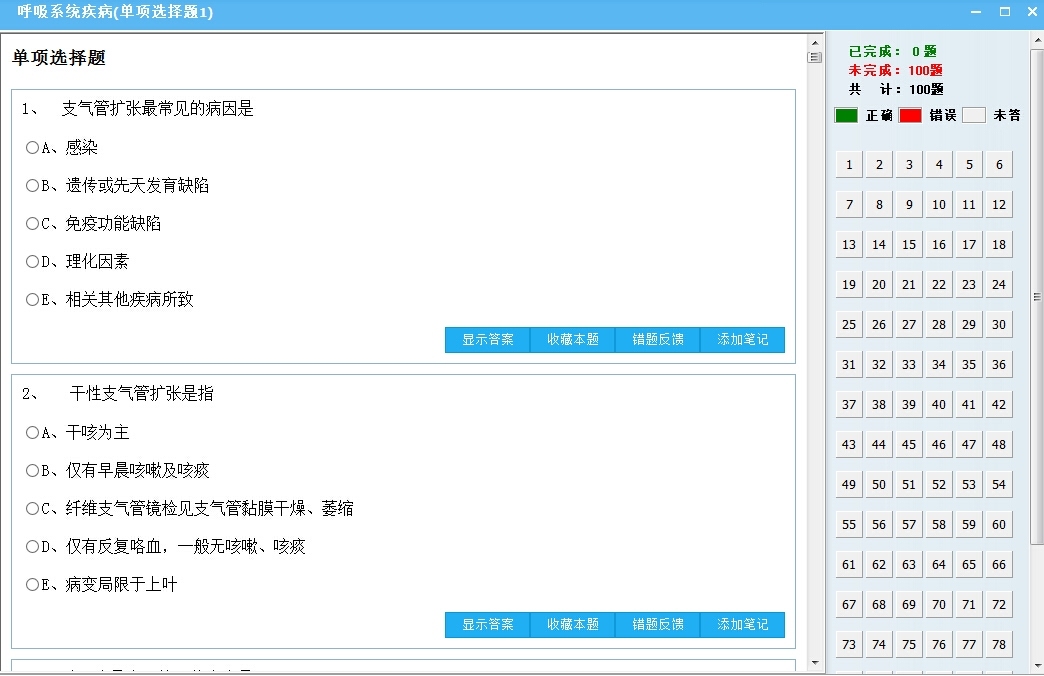Choose option C 免疫功能缺陷 in question 1
The image size is (1044, 676).
point(32,223)
